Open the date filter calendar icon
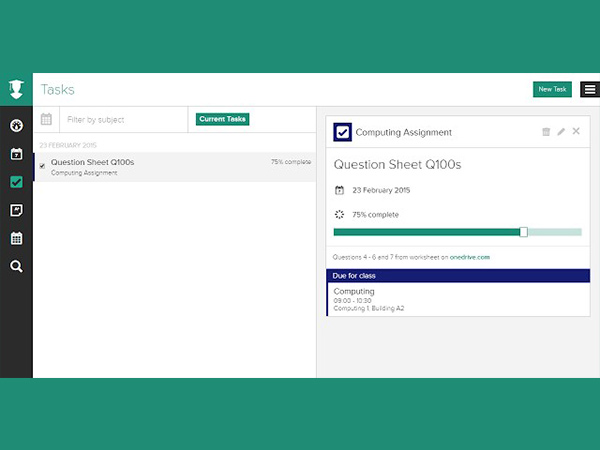The height and width of the screenshot is (450, 600). coord(46,119)
